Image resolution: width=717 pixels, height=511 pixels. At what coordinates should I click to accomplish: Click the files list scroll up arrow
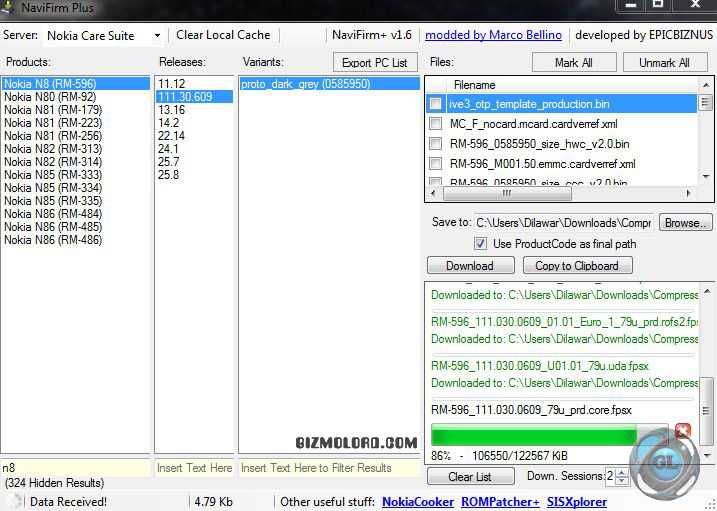[x=706, y=85]
